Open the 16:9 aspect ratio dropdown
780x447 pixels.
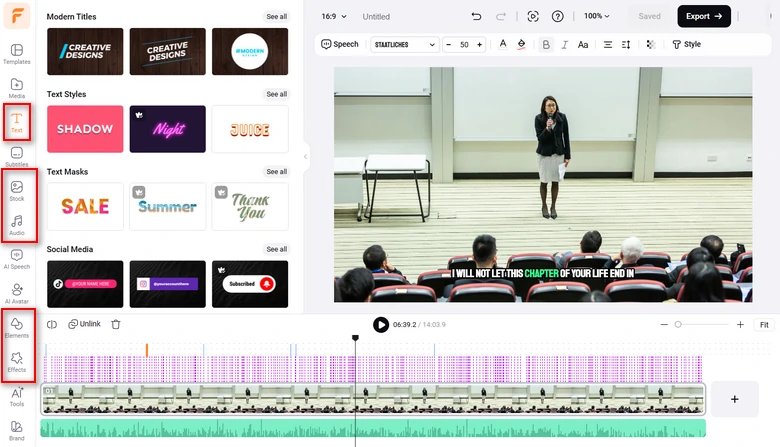click(334, 16)
